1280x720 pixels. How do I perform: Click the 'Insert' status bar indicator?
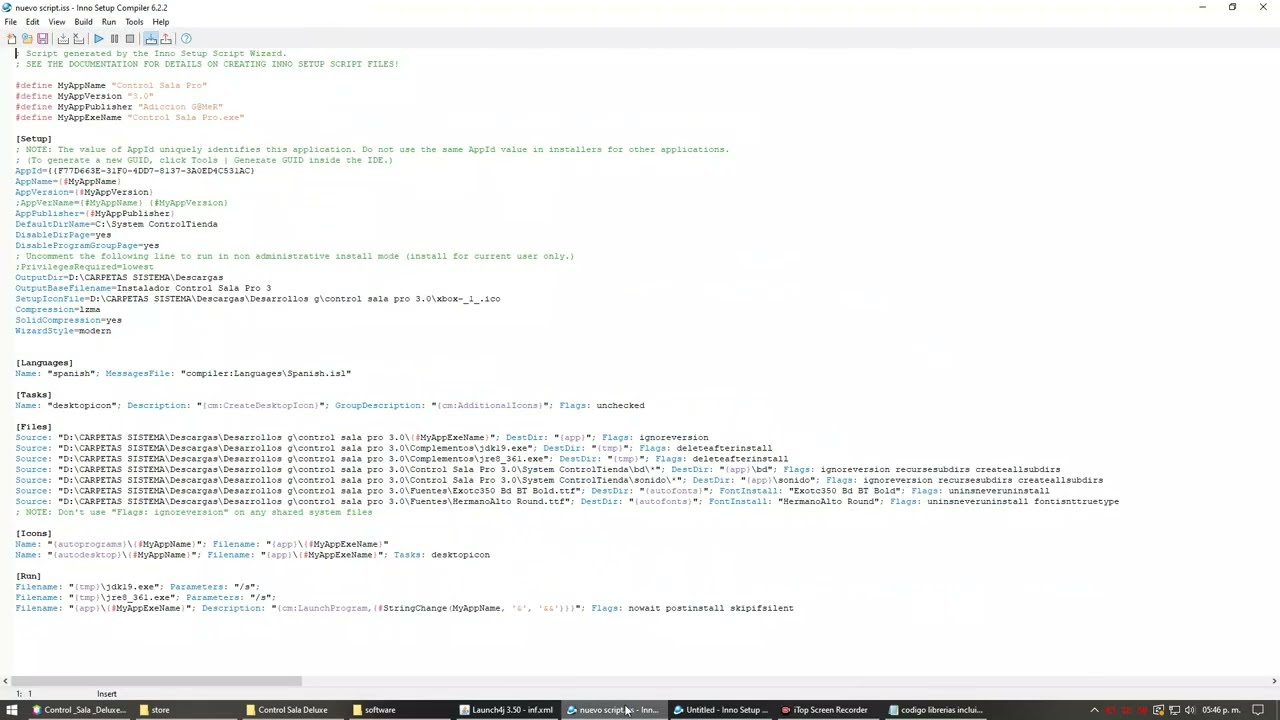(107, 694)
